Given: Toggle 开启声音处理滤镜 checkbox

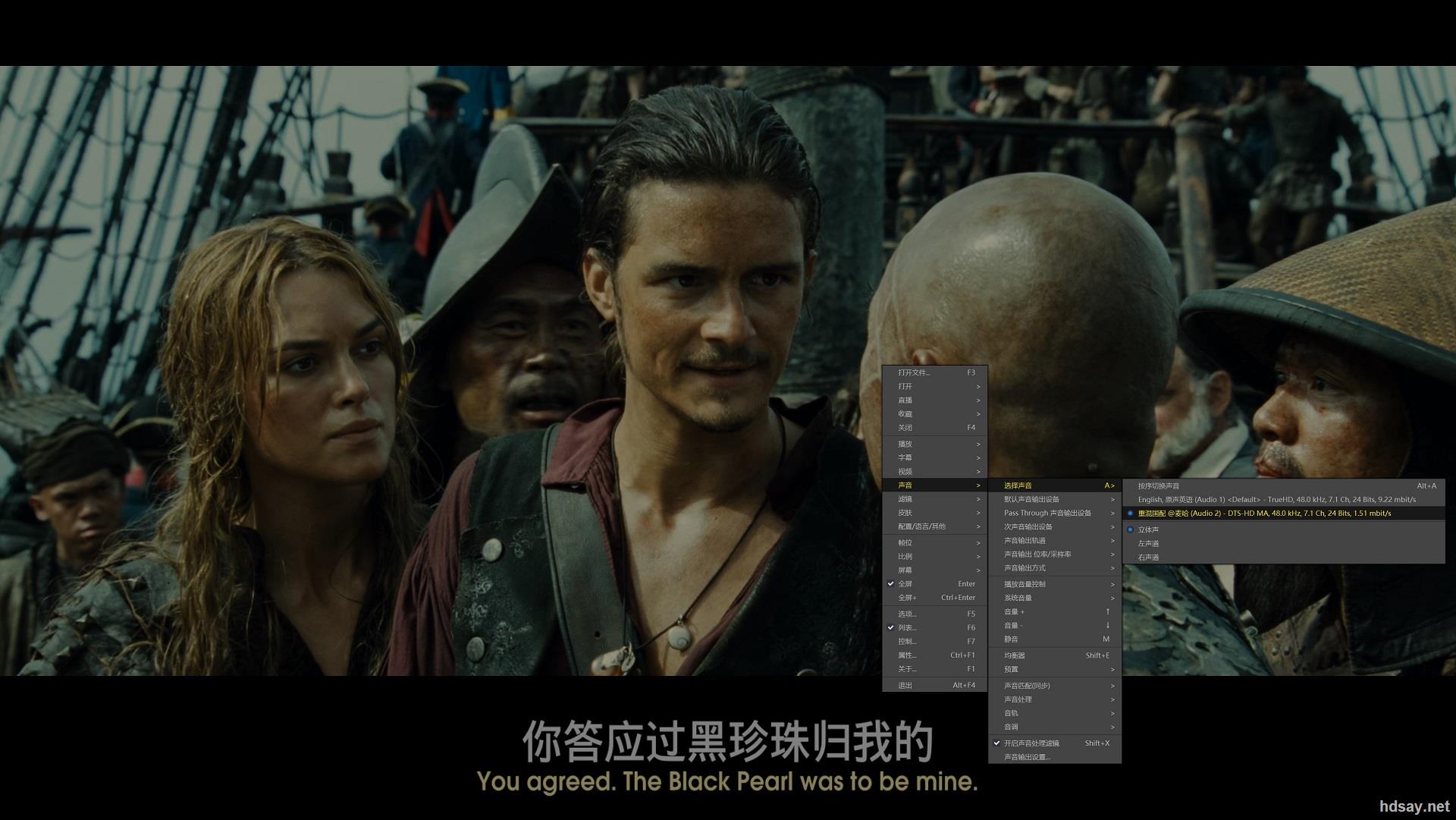Looking at the screenshot, I should 1055,743.
